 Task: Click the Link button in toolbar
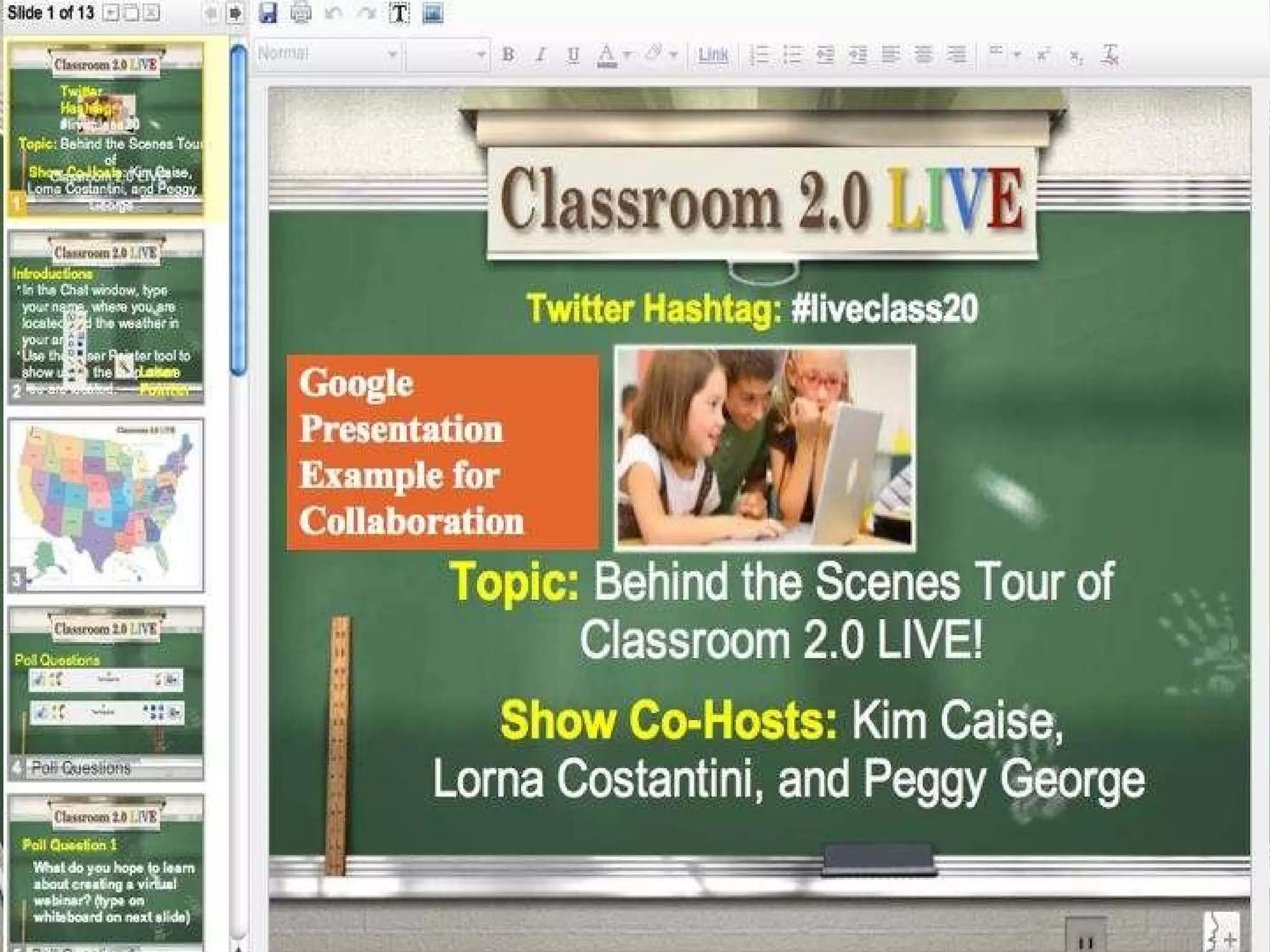[x=713, y=56]
